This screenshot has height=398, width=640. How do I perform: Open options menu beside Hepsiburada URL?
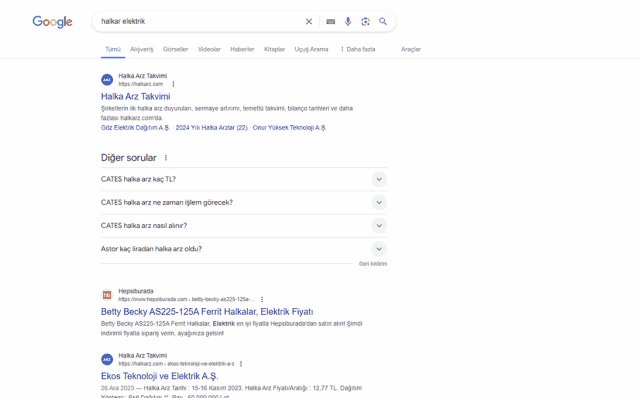(262, 299)
